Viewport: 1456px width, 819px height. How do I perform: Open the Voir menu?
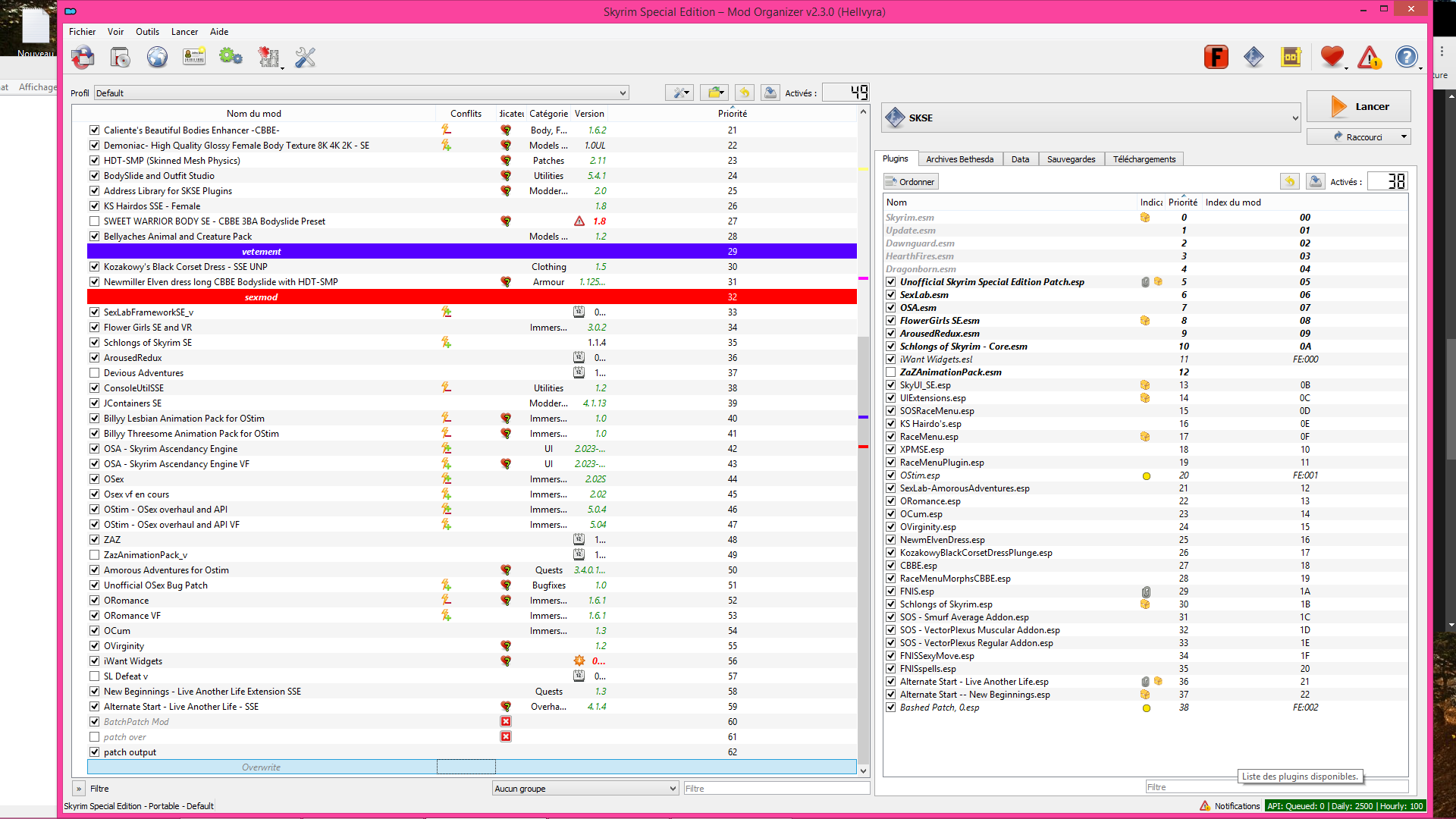pyautogui.click(x=115, y=32)
